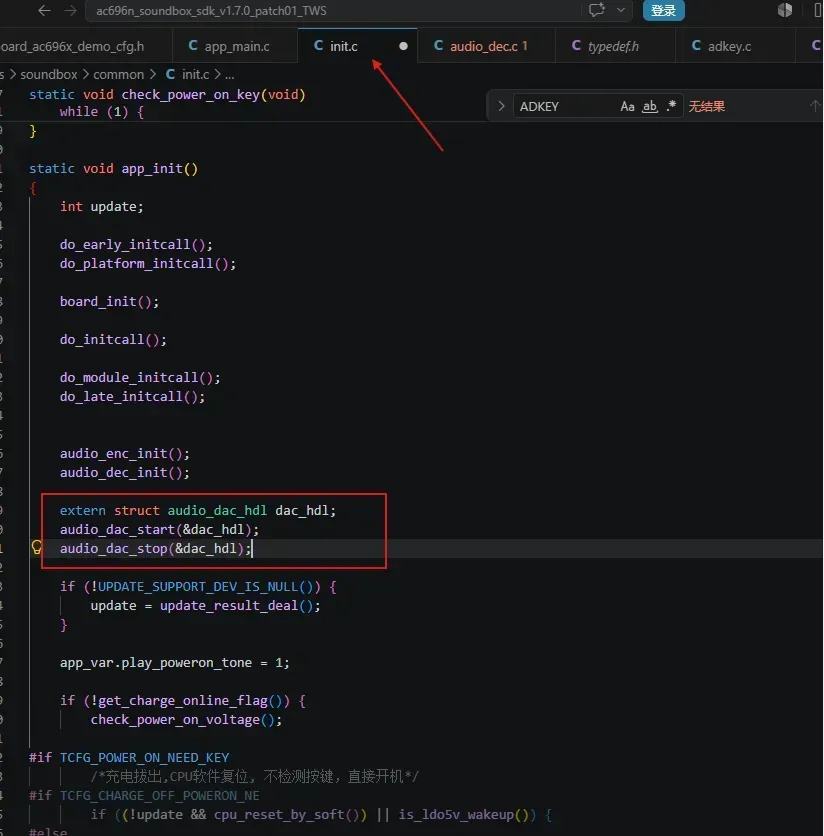824x836 pixels.
Task: Go forward with the right navigation arrow
Action: 70,11
